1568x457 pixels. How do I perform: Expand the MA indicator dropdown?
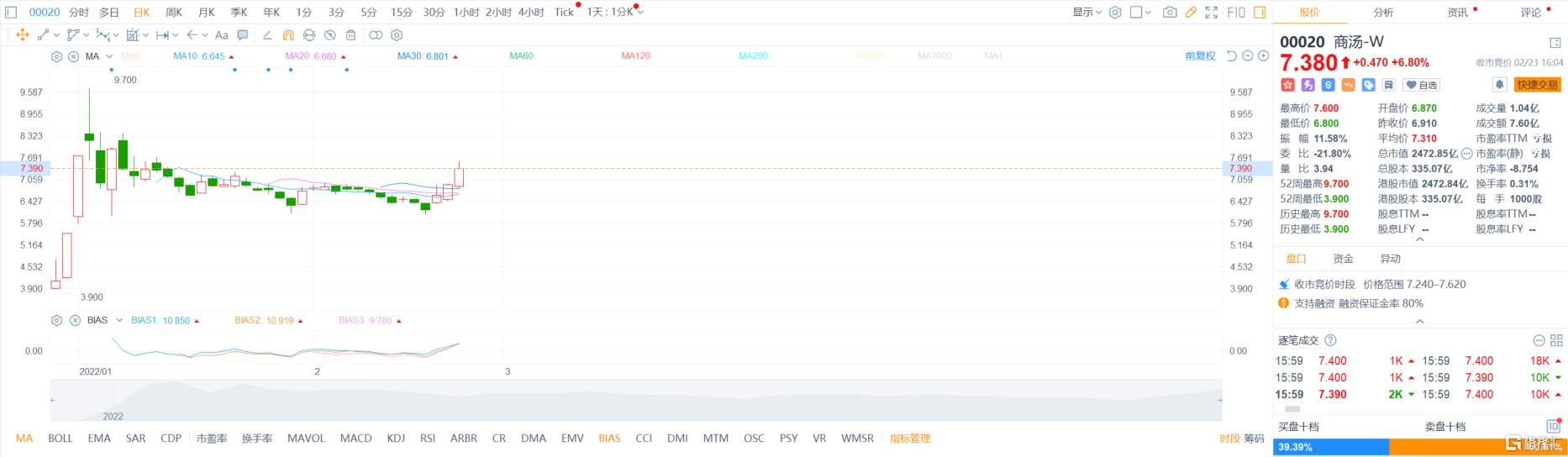(109, 56)
